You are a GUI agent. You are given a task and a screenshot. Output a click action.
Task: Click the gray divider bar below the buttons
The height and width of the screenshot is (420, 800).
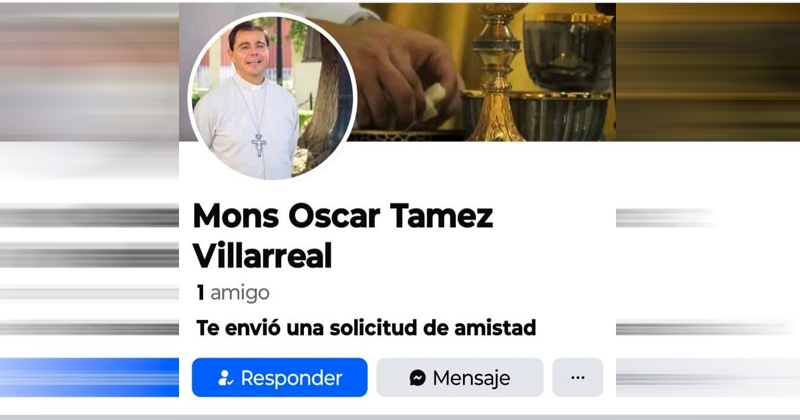[x=400, y=417]
